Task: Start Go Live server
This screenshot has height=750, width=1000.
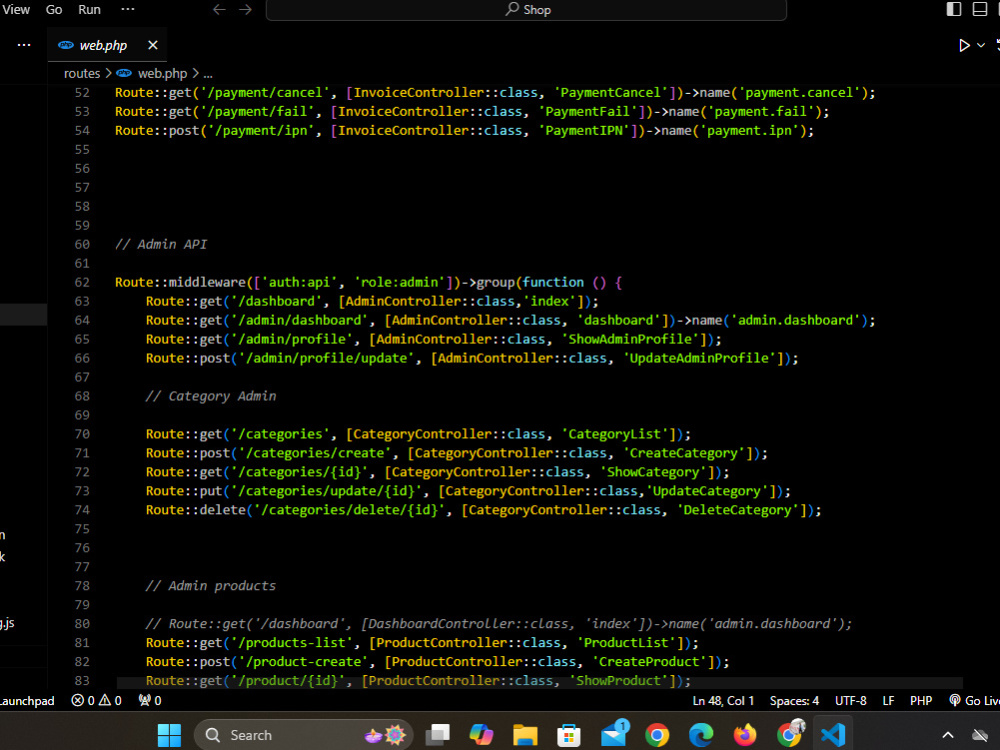Action: click(x=974, y=701)
